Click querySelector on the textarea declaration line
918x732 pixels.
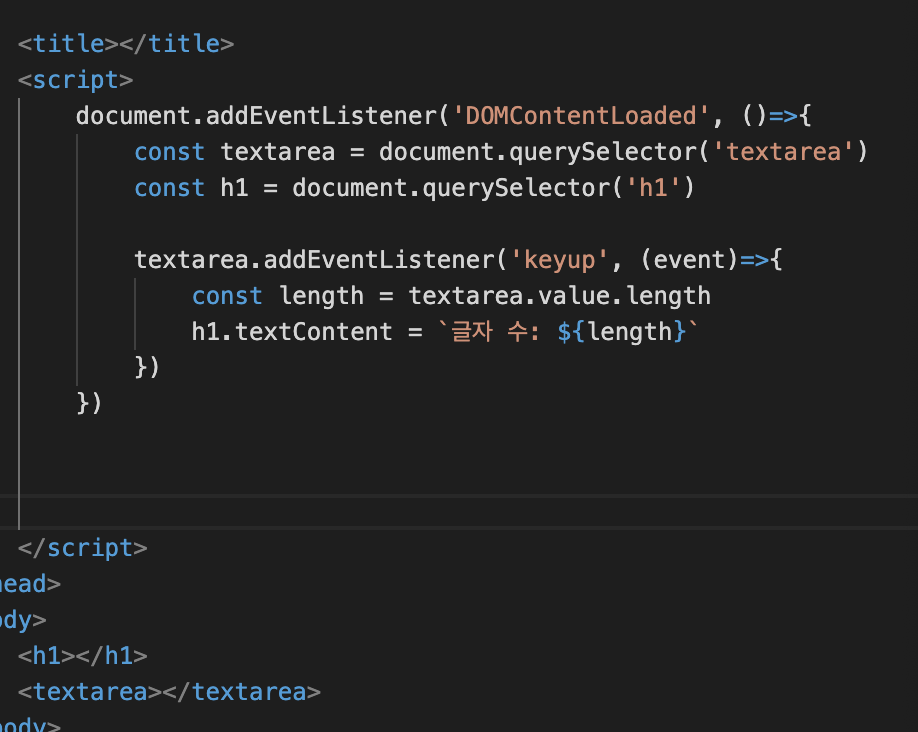tap(604, 152)
